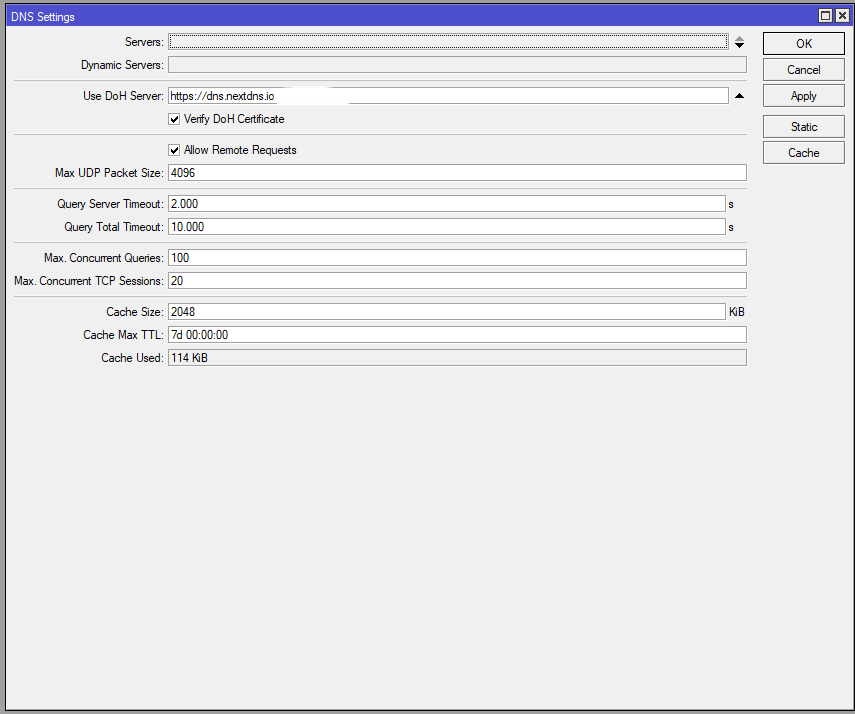Viewport: 855px width, 714px height.
Task: Edit the Query Total Timeout field
Action: [x=447, y=227]
